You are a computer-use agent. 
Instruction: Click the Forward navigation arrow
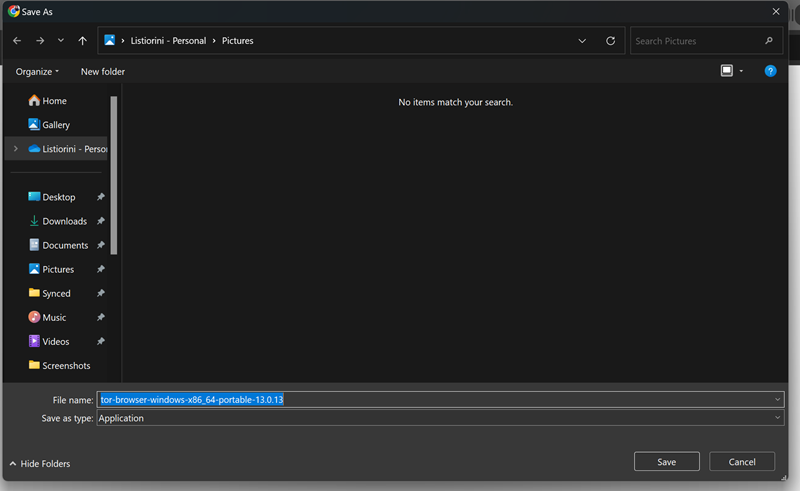click(39, 41)
